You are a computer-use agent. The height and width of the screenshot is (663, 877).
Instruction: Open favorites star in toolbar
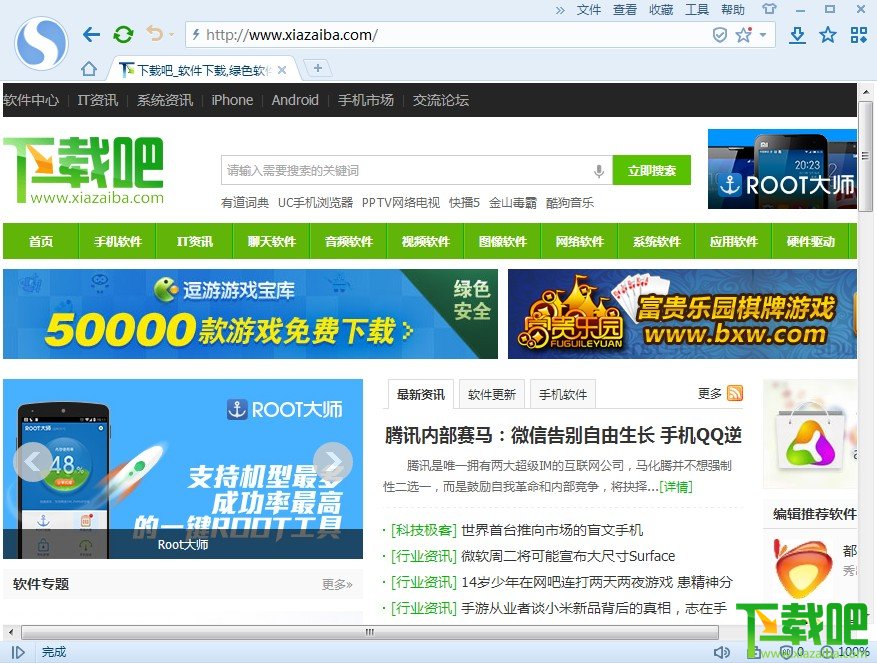(828, 35)
